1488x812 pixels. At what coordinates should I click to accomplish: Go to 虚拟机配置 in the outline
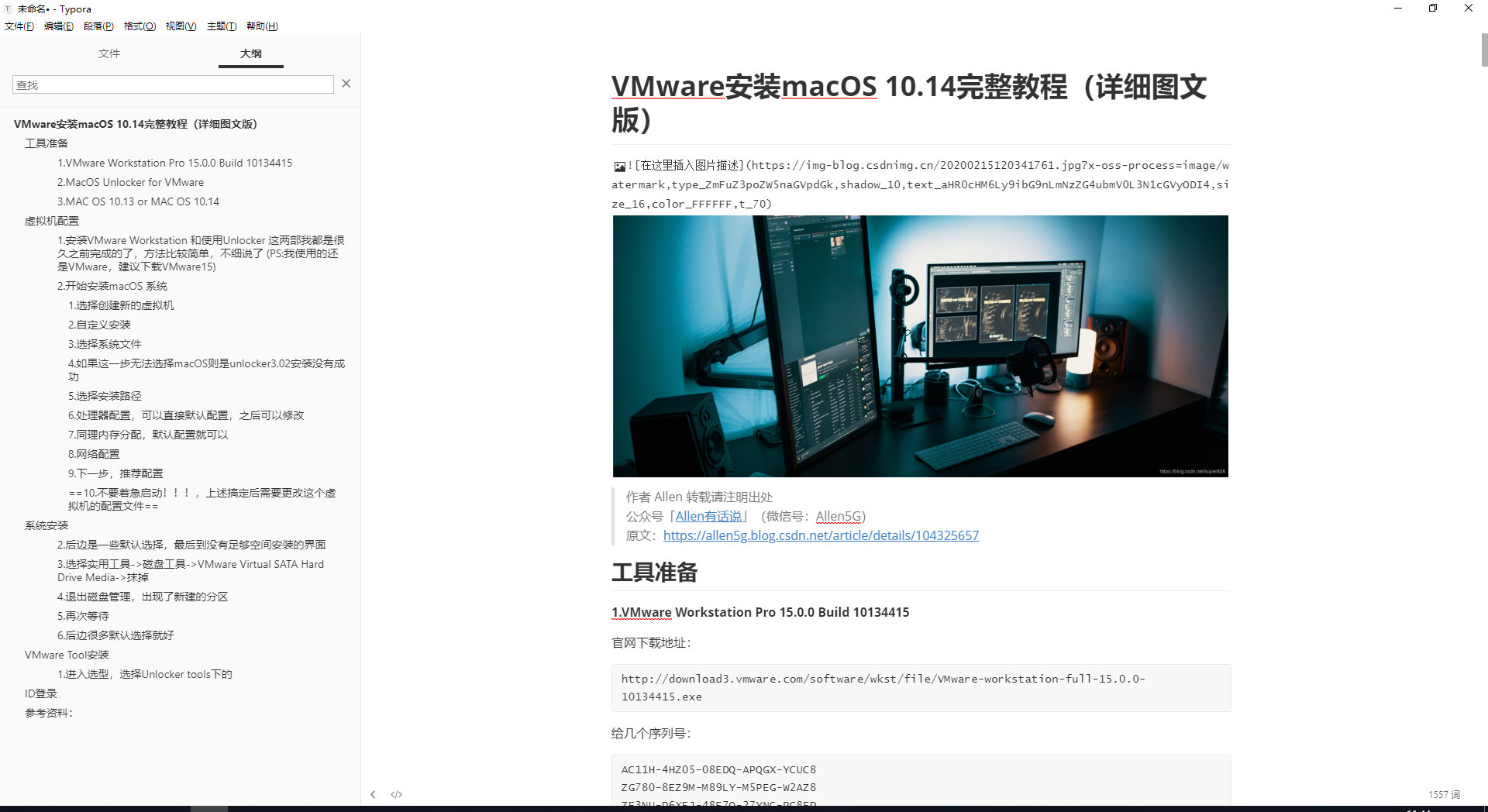[x=52, y=221]
